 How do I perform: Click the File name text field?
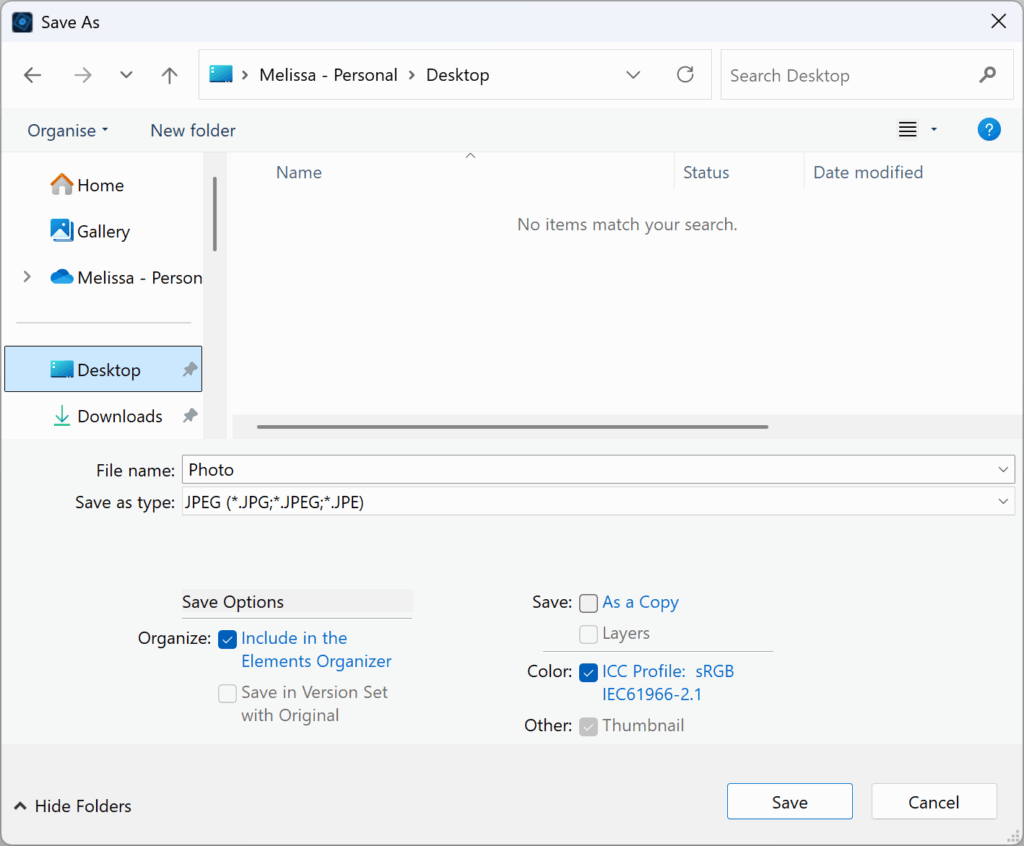(590, 470)
